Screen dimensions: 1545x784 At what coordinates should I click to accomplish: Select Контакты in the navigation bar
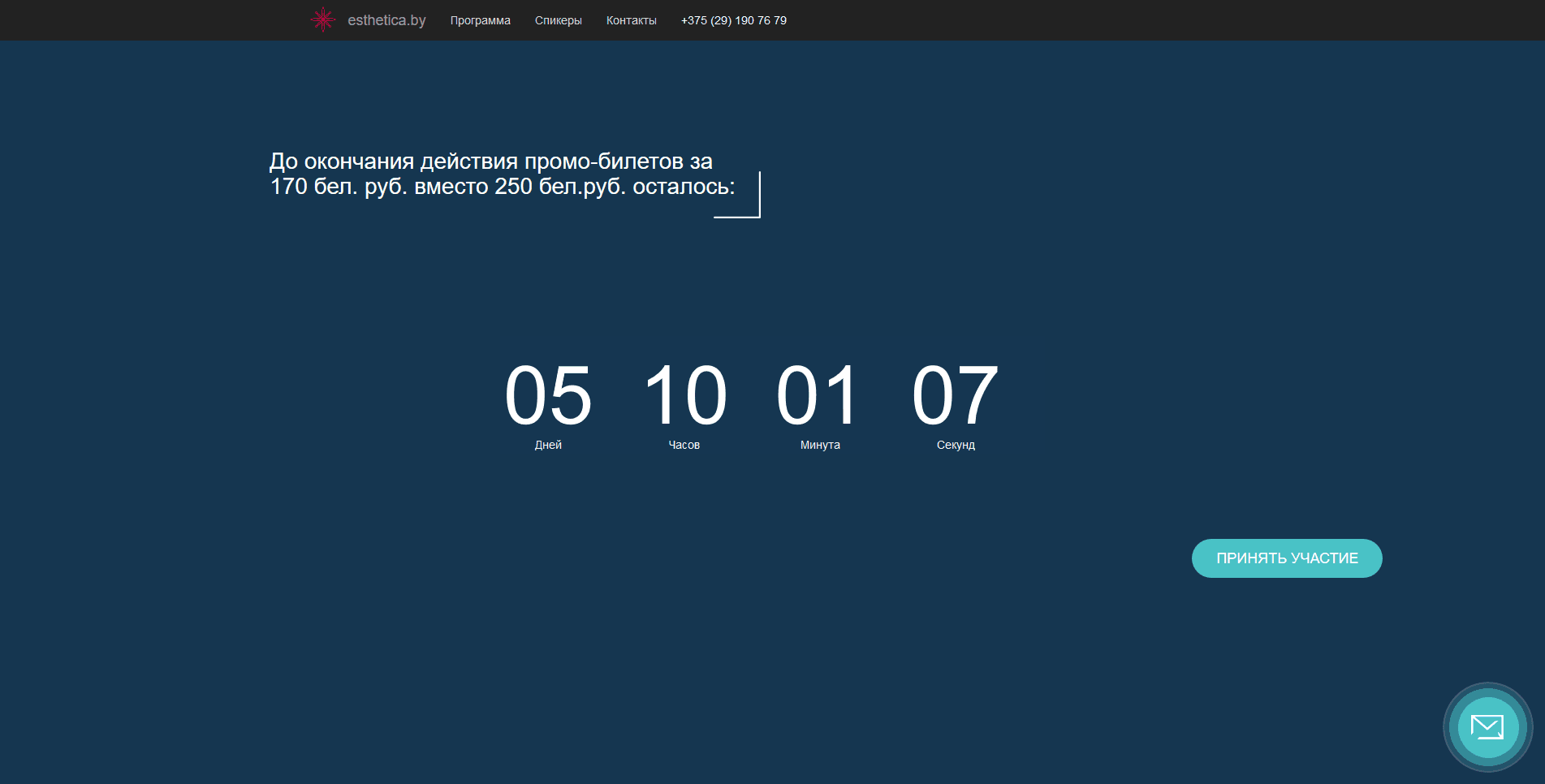click(x=631, y=20)
